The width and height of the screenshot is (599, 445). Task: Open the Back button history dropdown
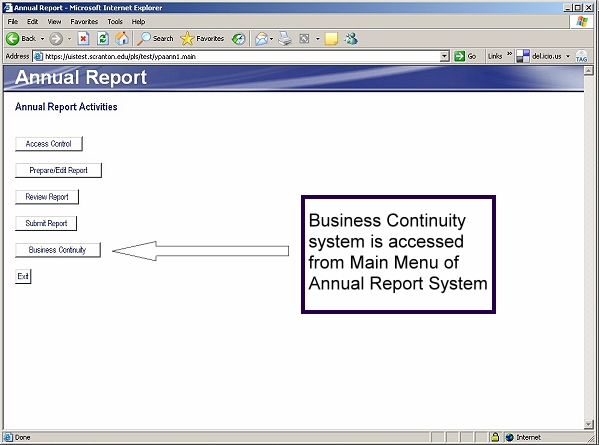42,39
